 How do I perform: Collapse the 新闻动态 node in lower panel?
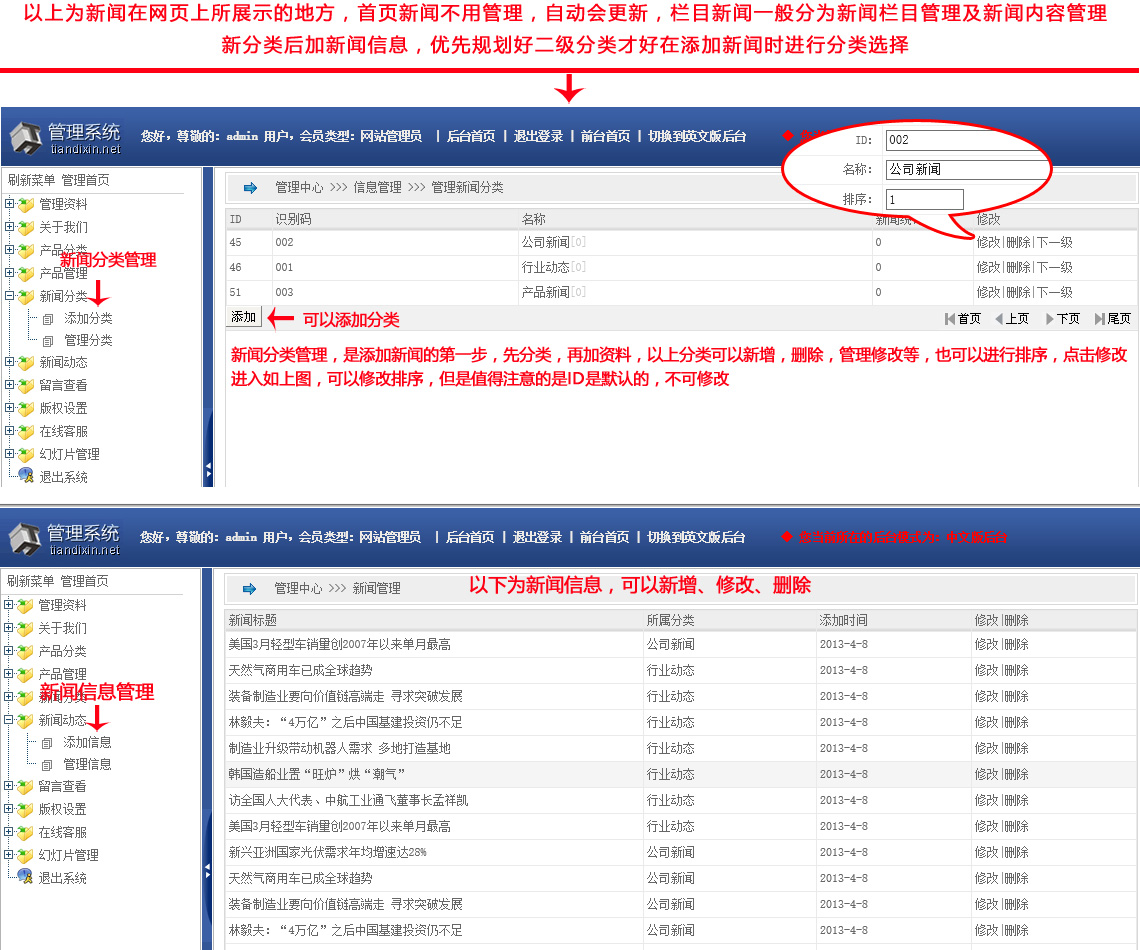pos(9,718)
